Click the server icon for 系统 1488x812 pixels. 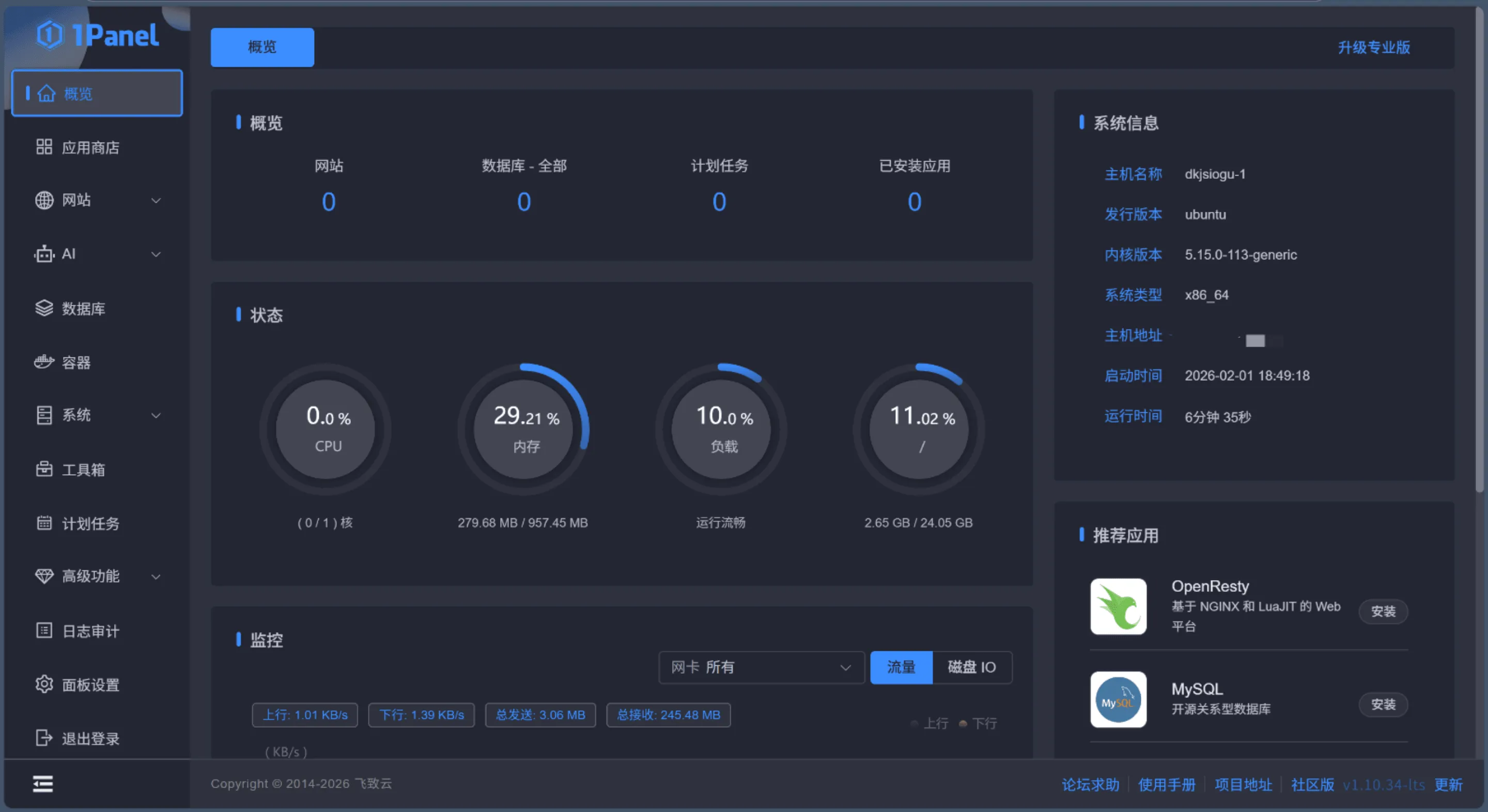(x=44, y=415)
